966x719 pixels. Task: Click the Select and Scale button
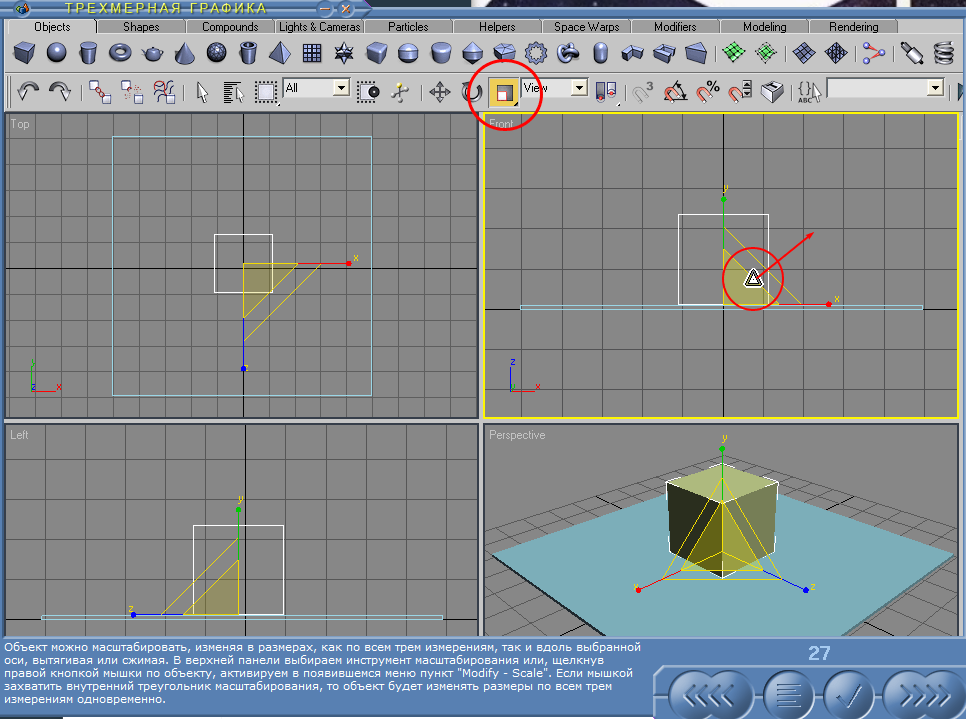pyautogui.click(x=504, y=92)
